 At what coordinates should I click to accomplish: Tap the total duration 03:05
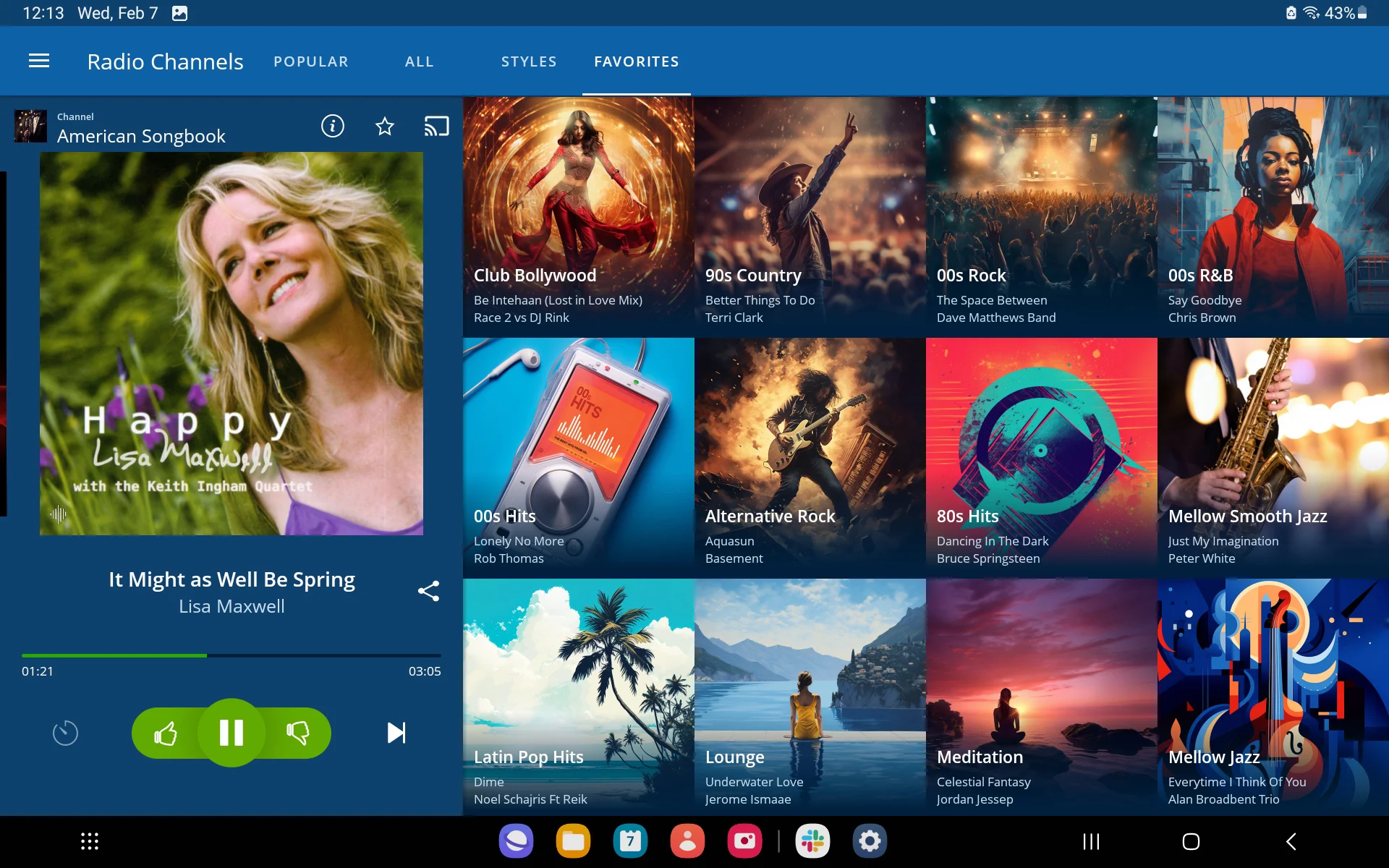(425, 671)
